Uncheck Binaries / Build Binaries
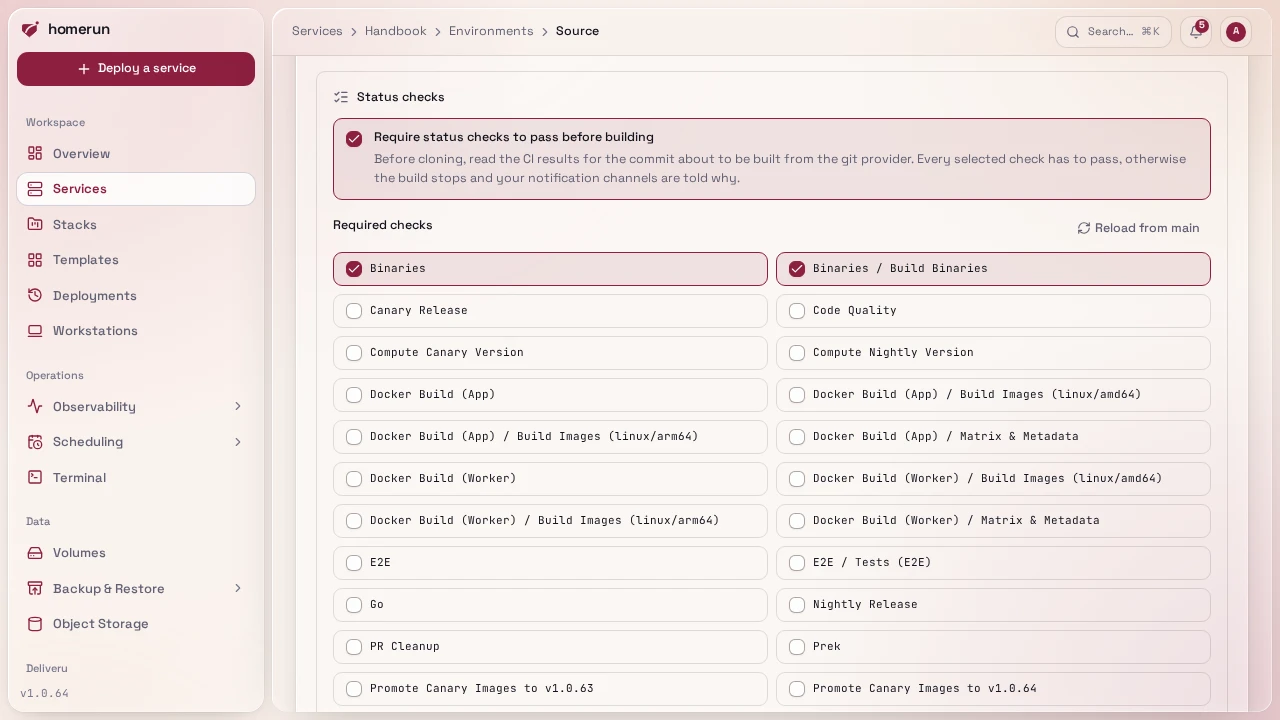Image resolution: width=1280 pixels, height=720 pixels. pos(797,269)
